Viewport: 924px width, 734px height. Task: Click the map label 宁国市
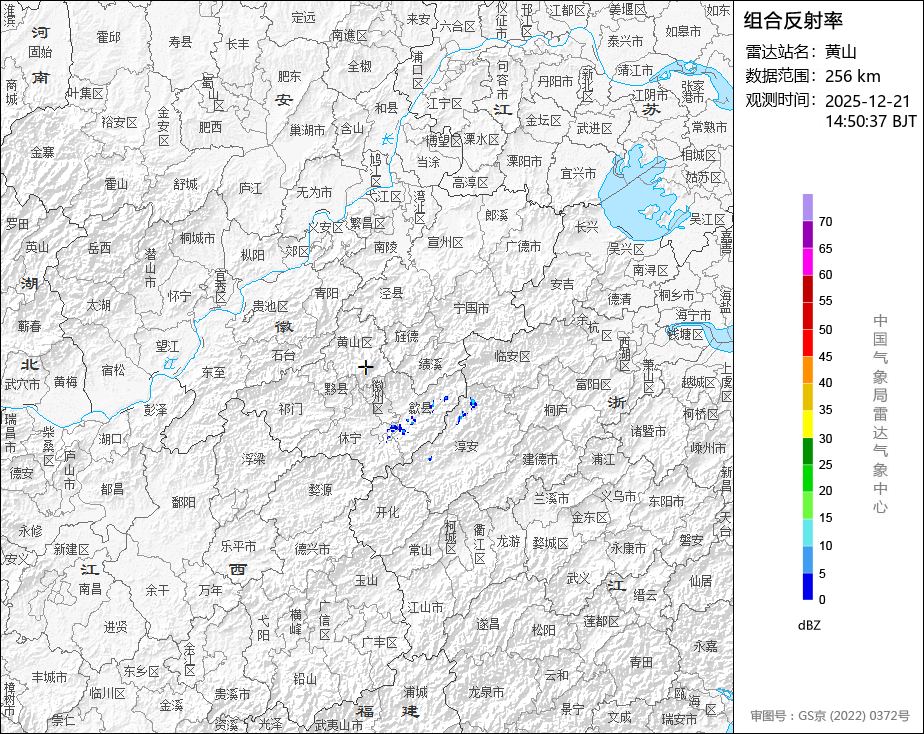click(x=471, y=308)
